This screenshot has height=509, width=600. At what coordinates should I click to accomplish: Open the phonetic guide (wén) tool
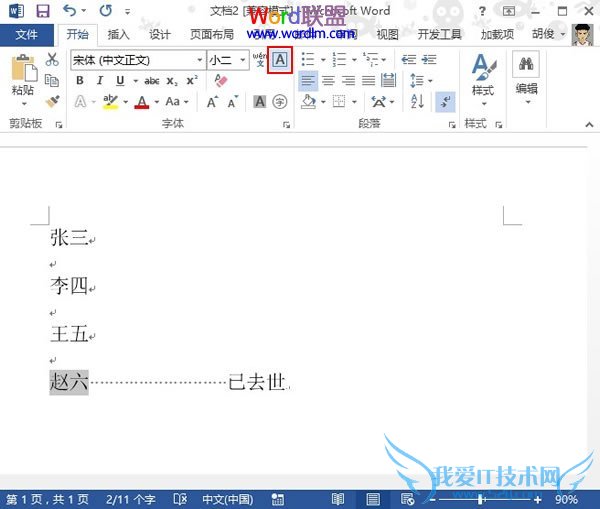259,60
